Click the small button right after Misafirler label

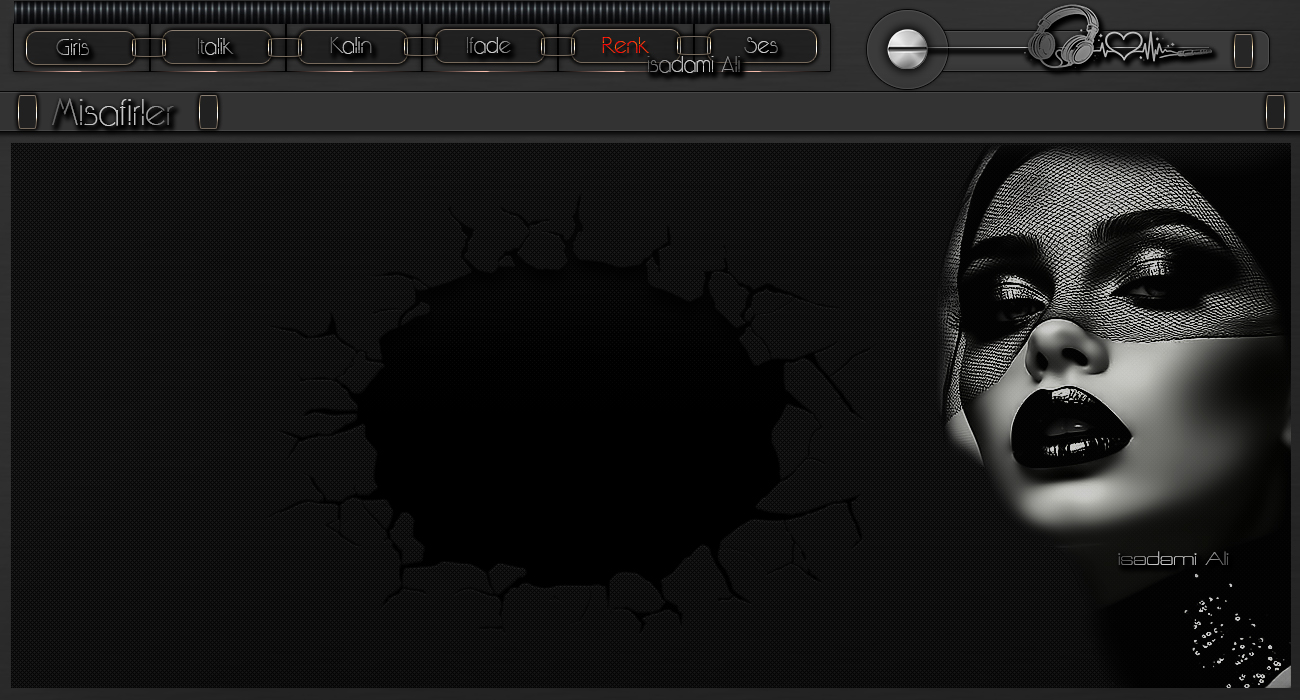pos(208,112)
